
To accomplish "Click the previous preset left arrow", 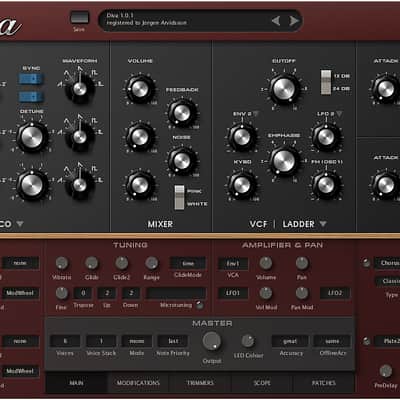I will pyautogui.click(x=276, y=21).
